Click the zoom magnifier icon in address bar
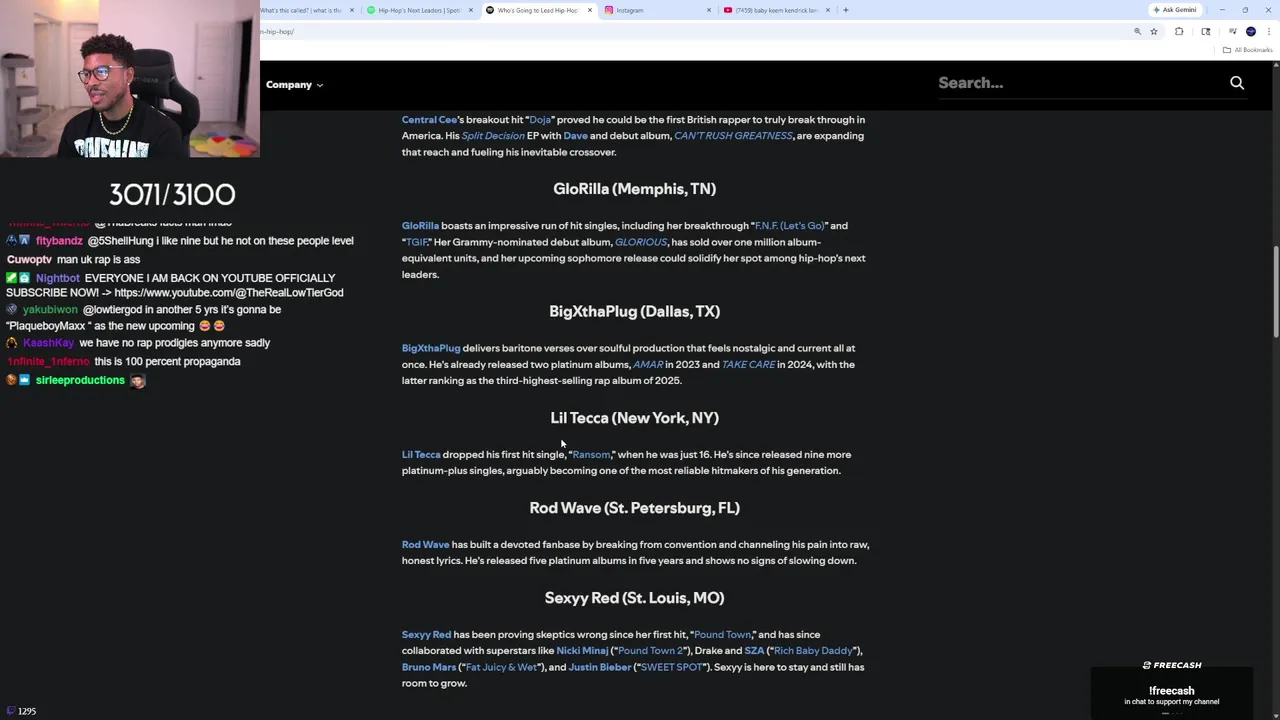This screenshot has height=720, width=1280. tap(1137, 32)
